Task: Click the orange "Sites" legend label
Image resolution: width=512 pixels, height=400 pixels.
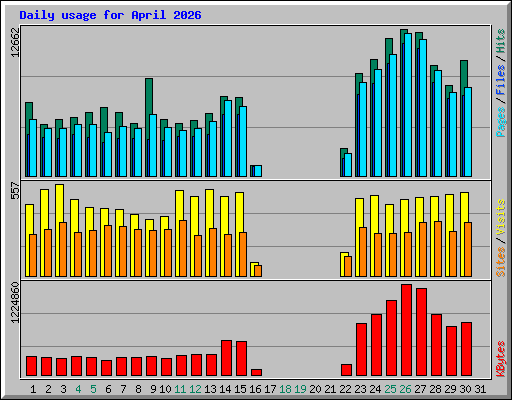Action: (x=501, y=262)
